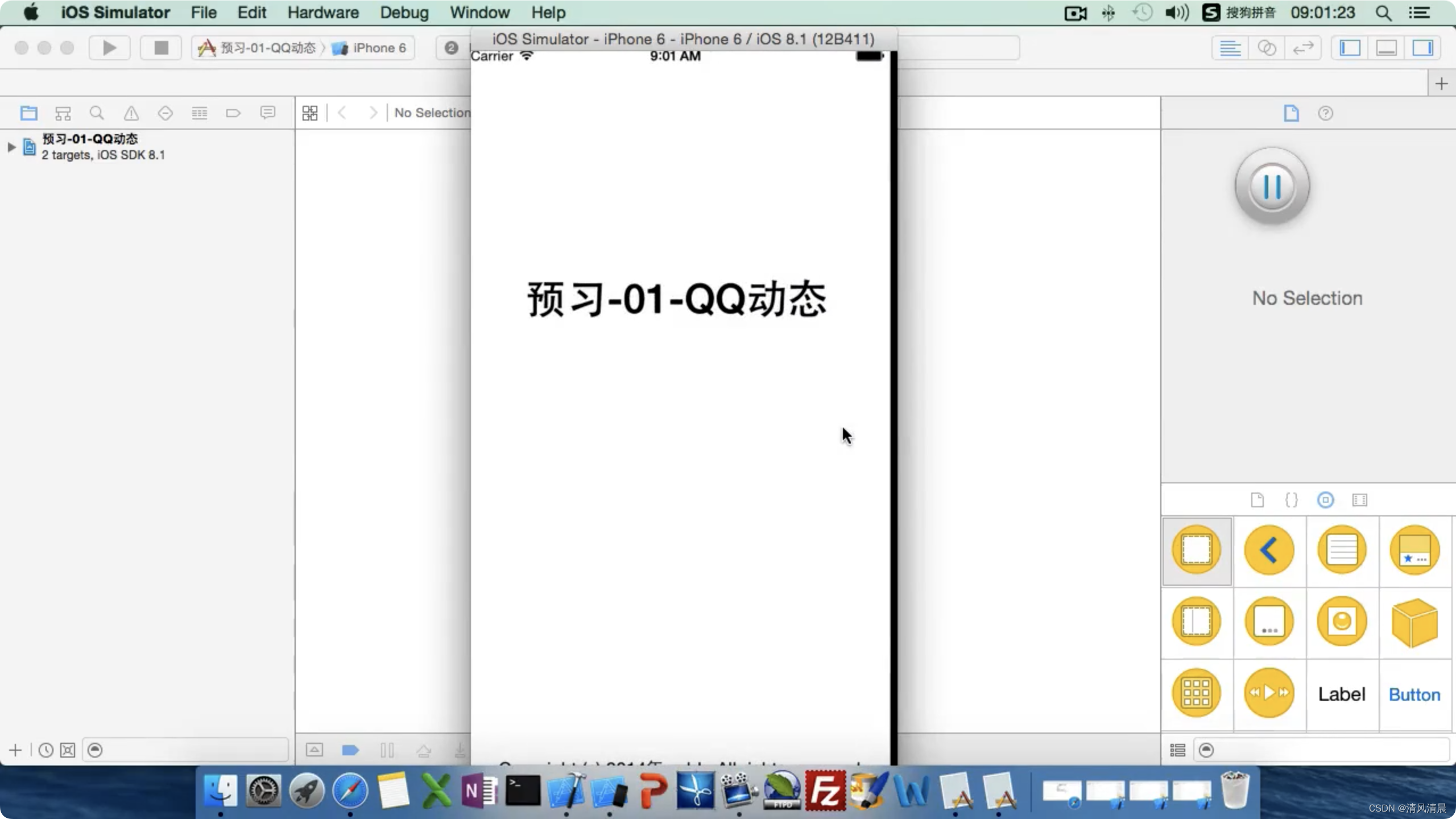Toggle the library list view icon
The width and height of the screenshot is (1456, 819).
click(1177, 750)
